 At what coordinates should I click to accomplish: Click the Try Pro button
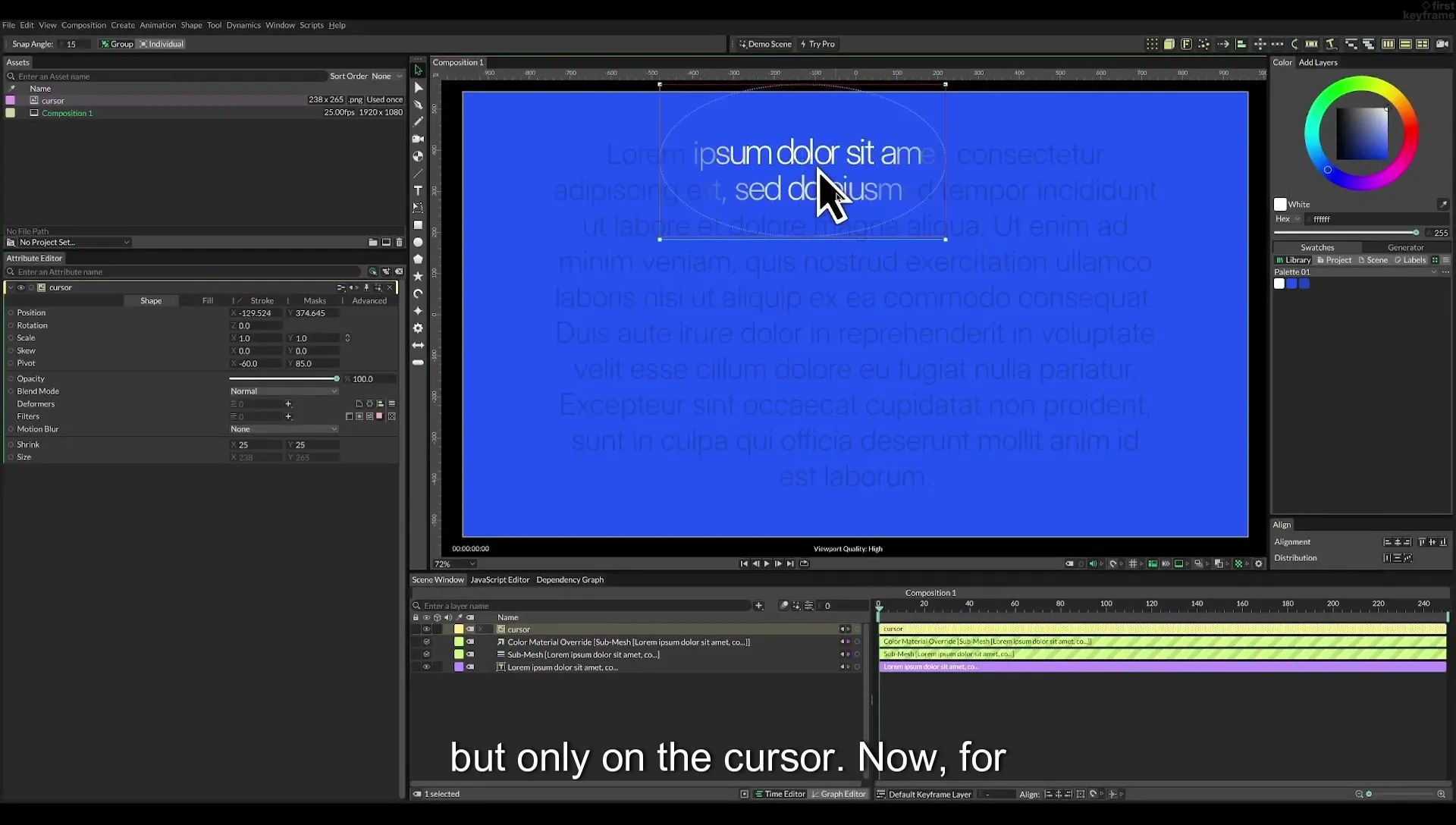point(817,44)
